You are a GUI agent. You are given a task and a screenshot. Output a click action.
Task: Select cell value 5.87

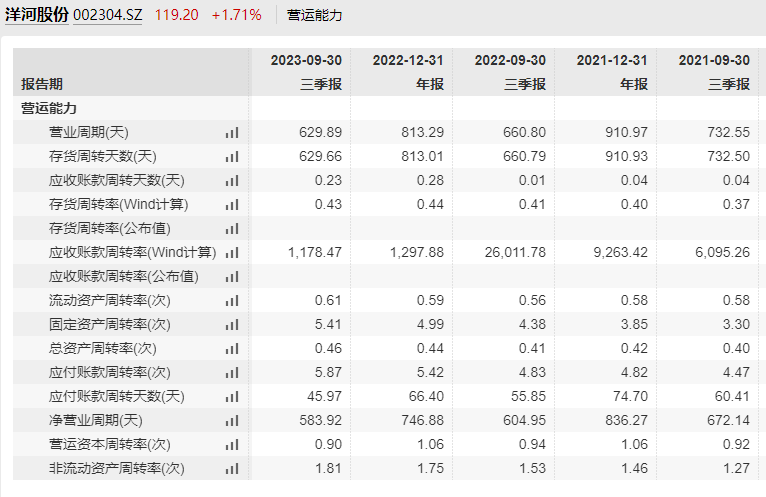328,372
